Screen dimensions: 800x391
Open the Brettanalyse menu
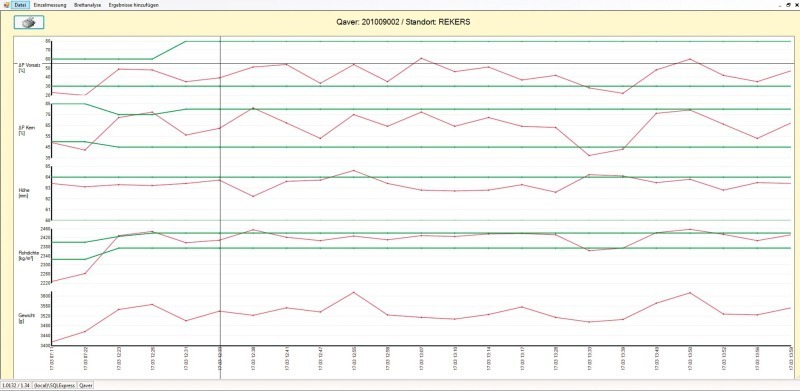88,5
